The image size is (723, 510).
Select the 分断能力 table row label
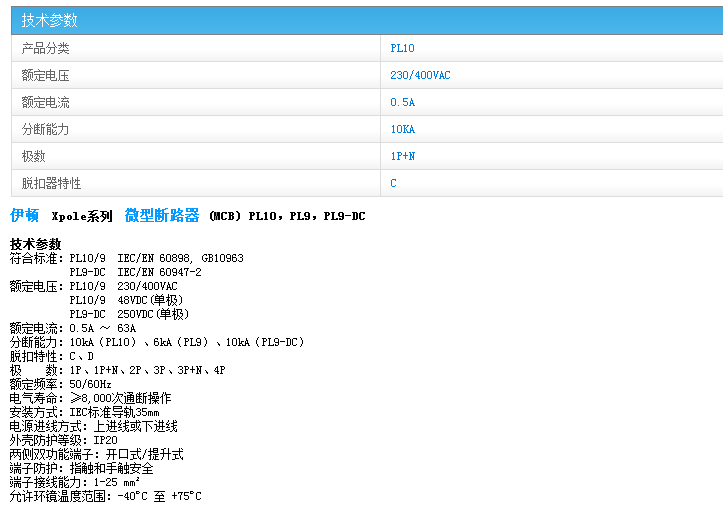point(46,129)
